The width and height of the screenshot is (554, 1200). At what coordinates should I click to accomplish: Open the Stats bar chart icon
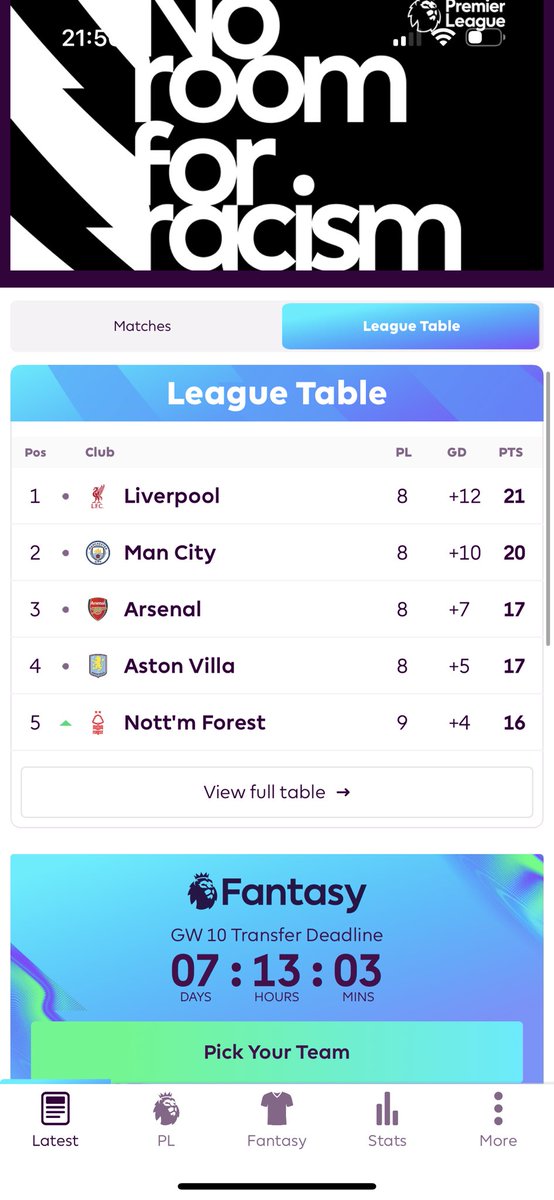(x=387, y=1109)
